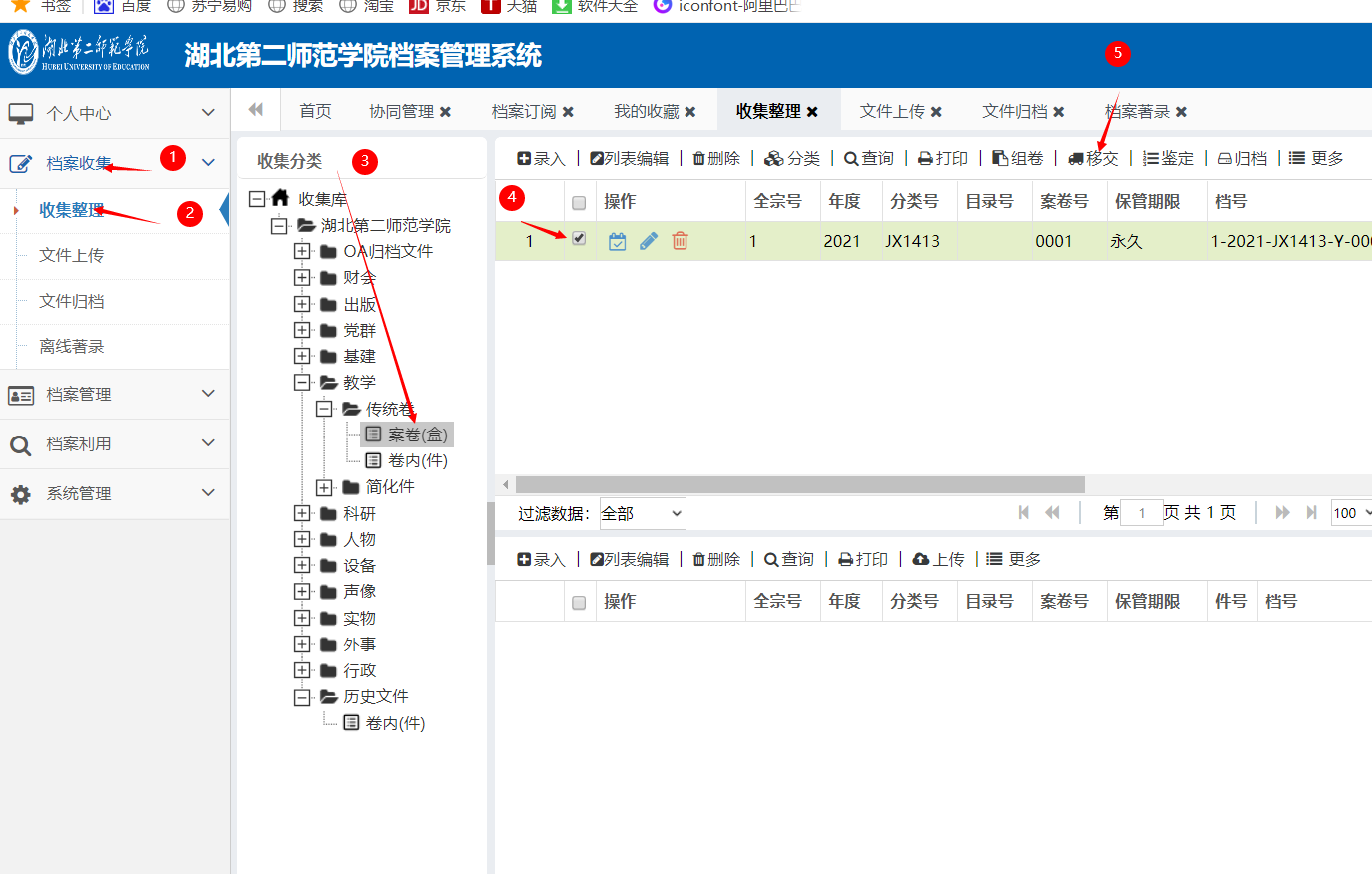Screen dimensions: 1372x874
Task: Click the 移交 transfer truck icon
Action: 1076,159
